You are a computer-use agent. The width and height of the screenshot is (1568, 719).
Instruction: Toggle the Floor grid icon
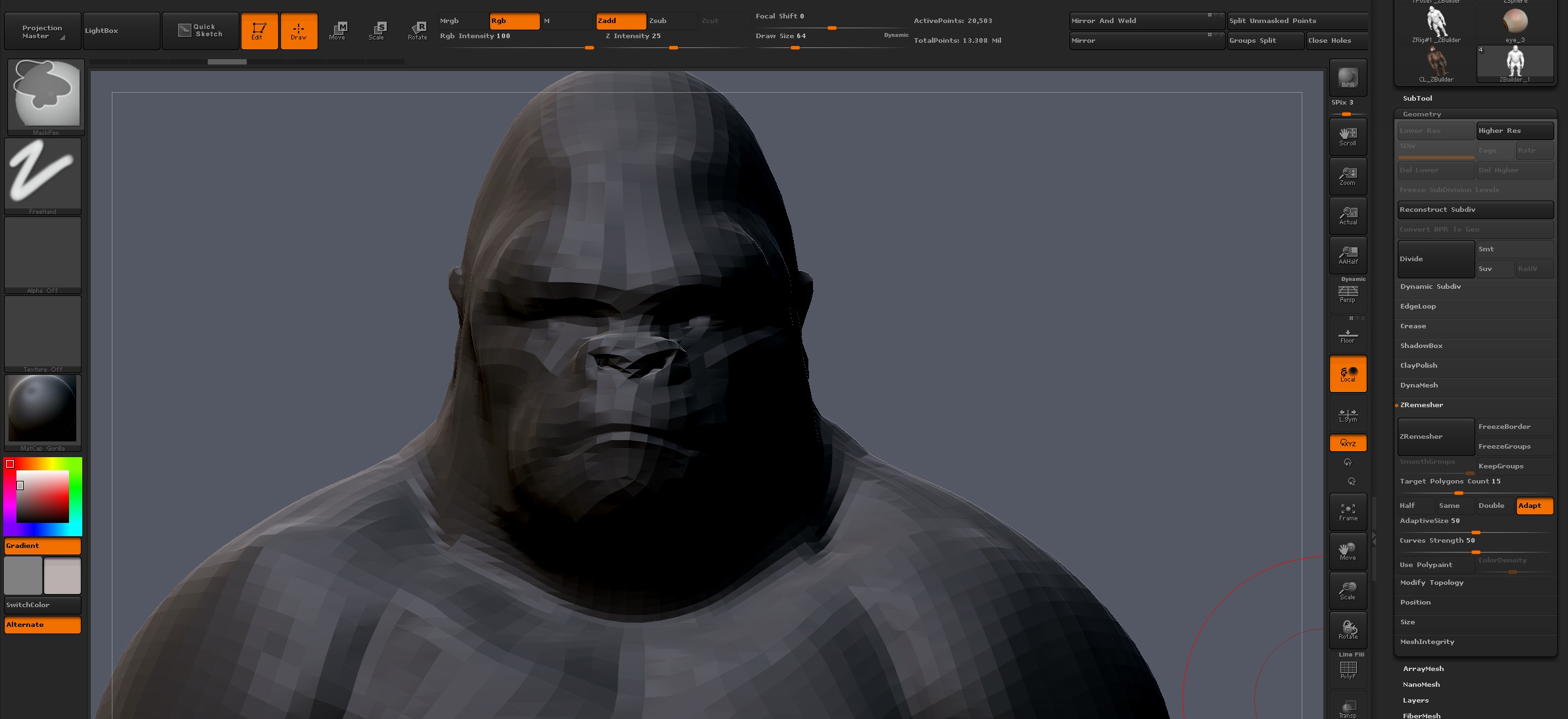pyautogui.click(x=1348, y=335)
